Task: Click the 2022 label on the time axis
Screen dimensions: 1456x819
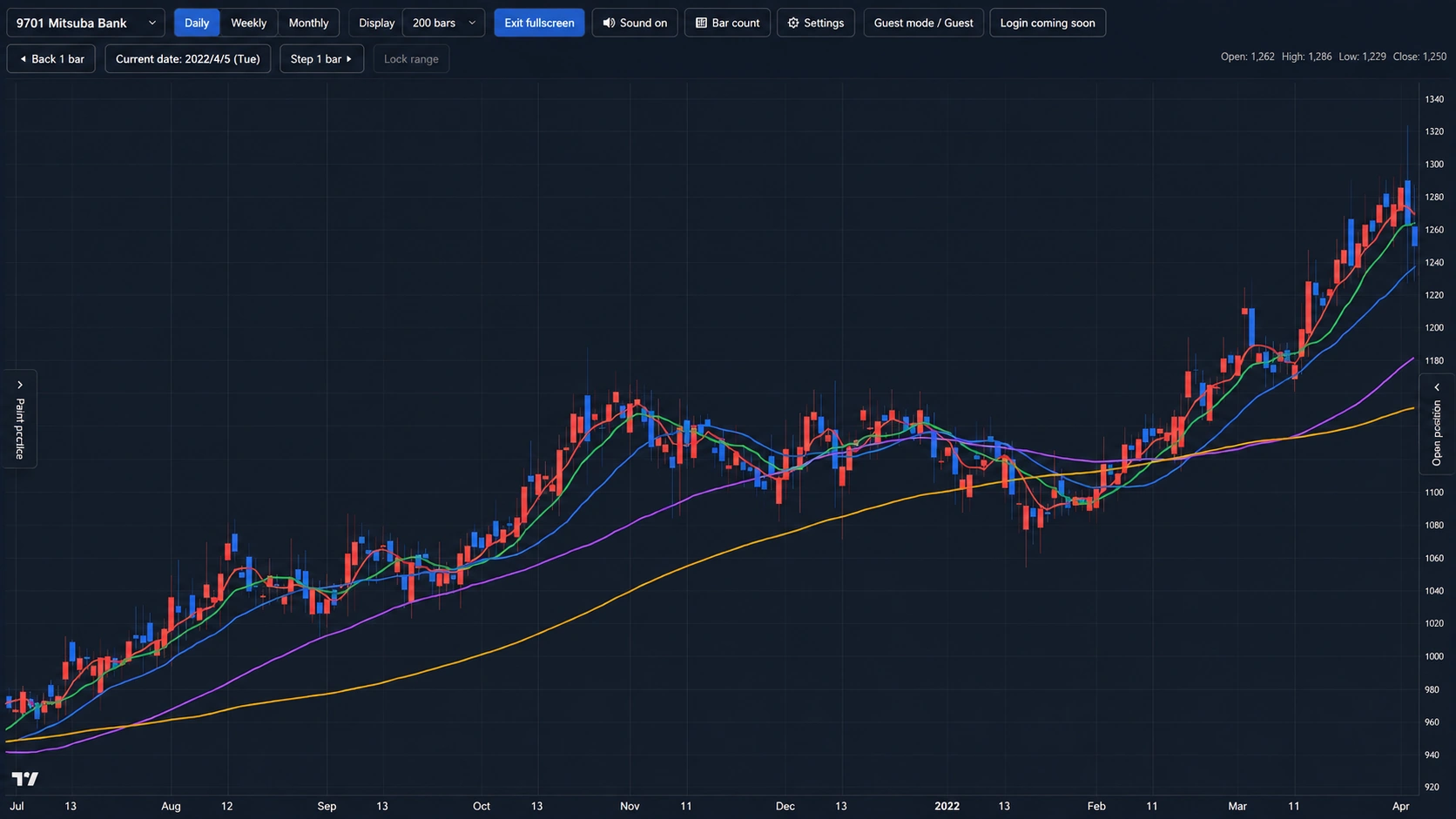Action: 947,806
